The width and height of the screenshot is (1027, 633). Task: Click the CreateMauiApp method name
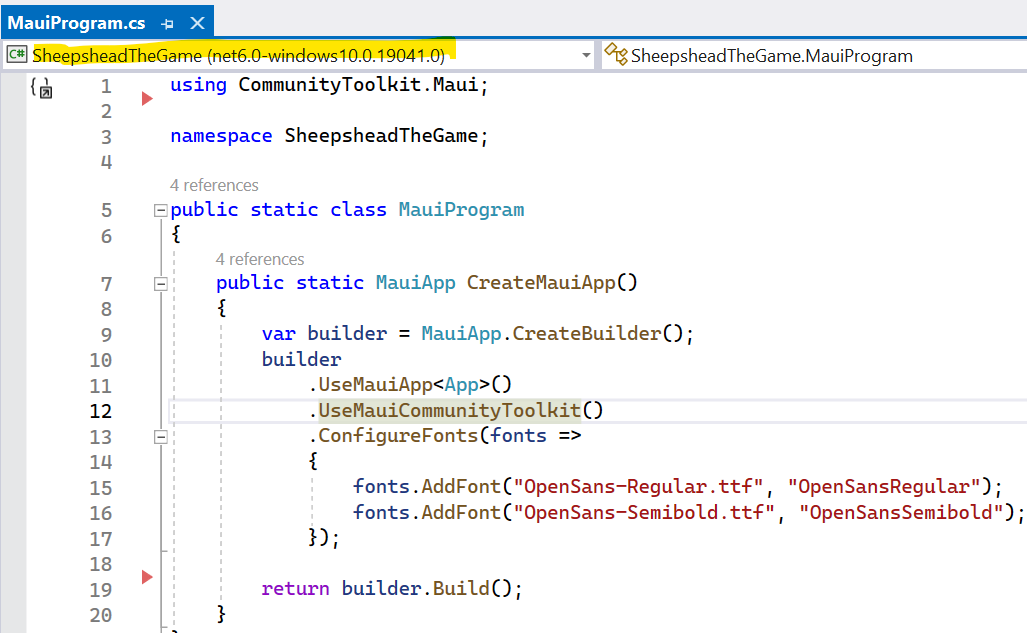click(541, 282)
